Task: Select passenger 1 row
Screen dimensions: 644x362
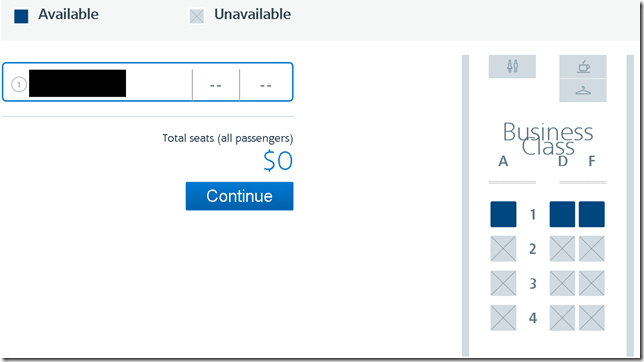Action: tap(147, 82)
